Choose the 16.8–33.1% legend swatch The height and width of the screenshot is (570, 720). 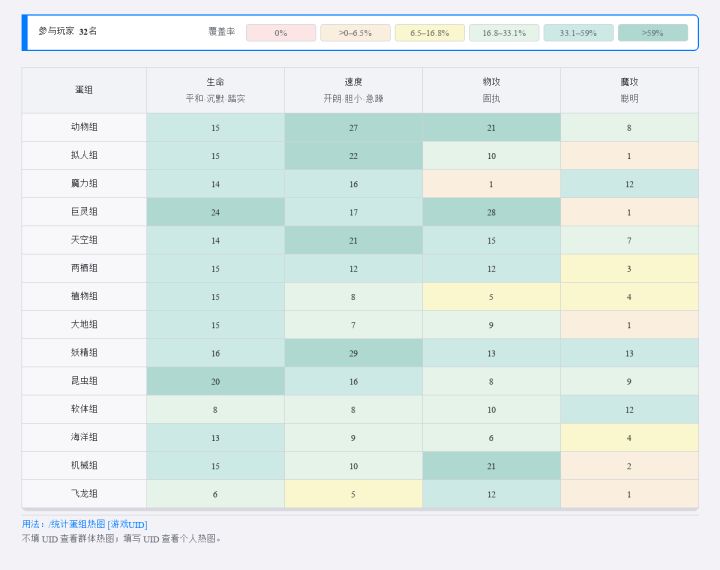pyautogui.click(x=504, y=33)
